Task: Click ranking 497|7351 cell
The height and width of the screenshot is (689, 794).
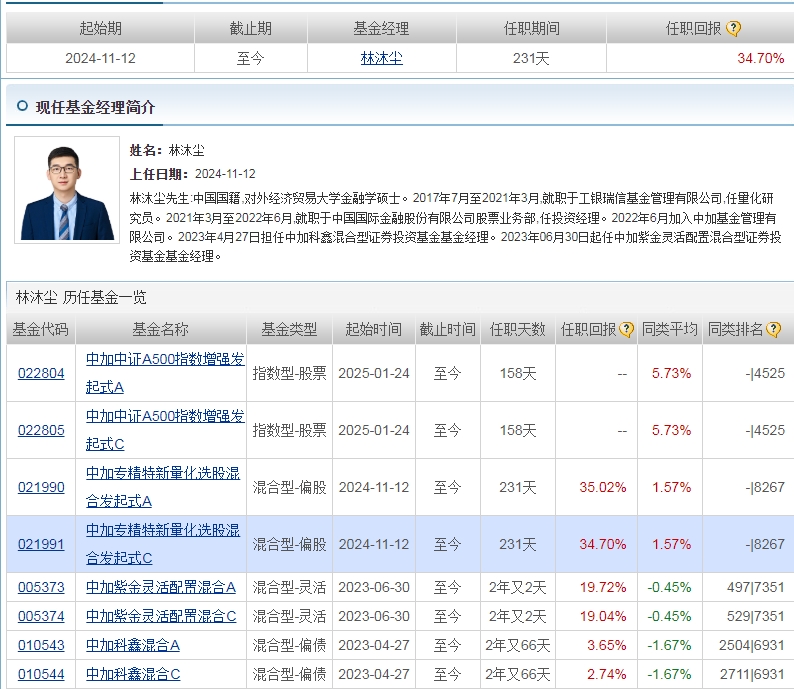Action: (x=756, y=587)
